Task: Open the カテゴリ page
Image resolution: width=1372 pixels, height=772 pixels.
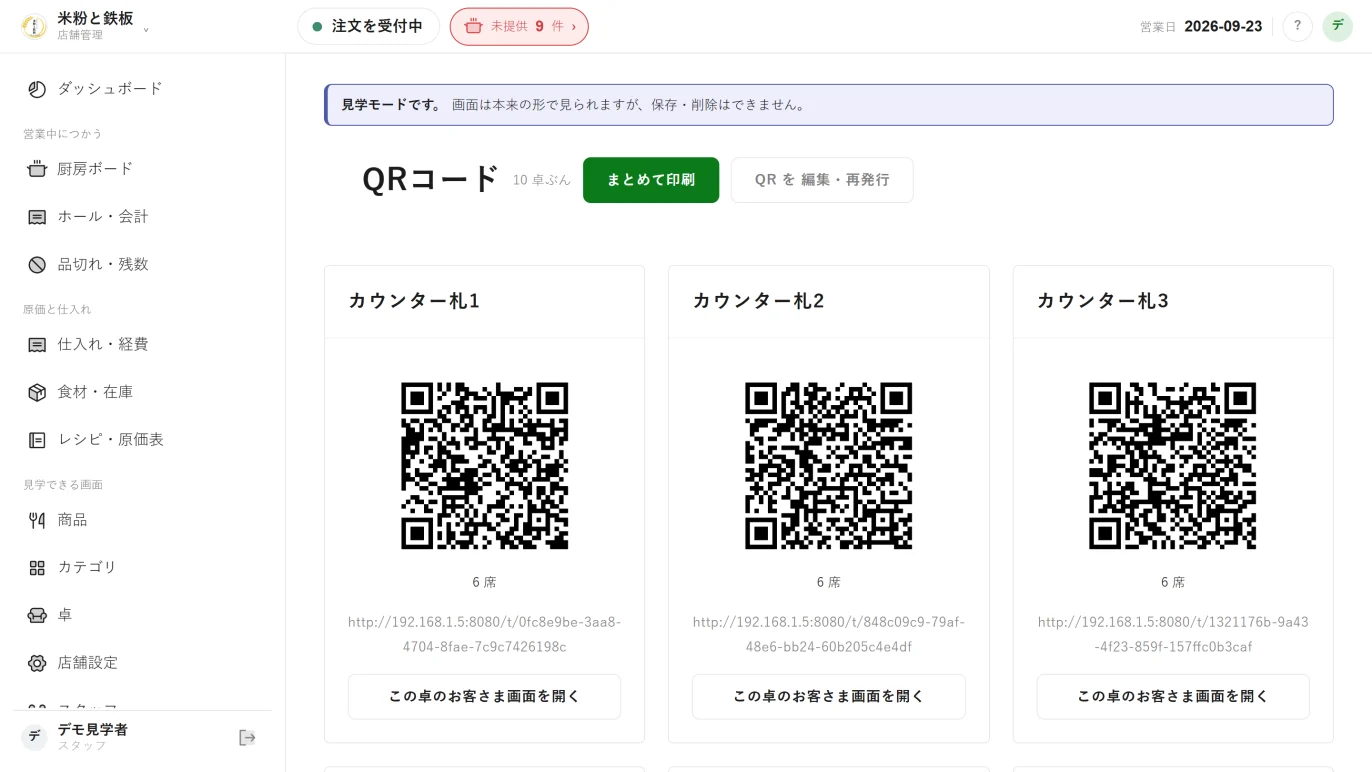Action: point(142,568)
